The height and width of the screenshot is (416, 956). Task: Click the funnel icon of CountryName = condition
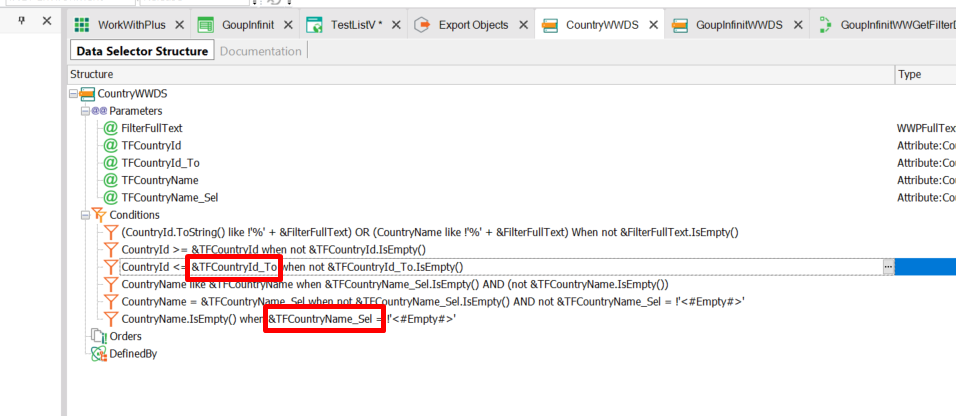[x=110, y=302]
